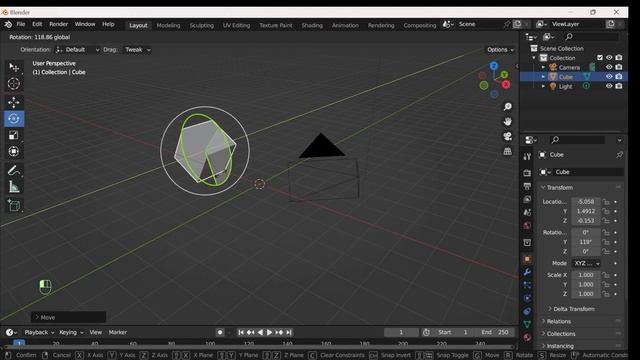Image resolution: width=640 pixels, height=360 pixels.
Task: Jump to the start frame
Action: [x=241, y=332]
